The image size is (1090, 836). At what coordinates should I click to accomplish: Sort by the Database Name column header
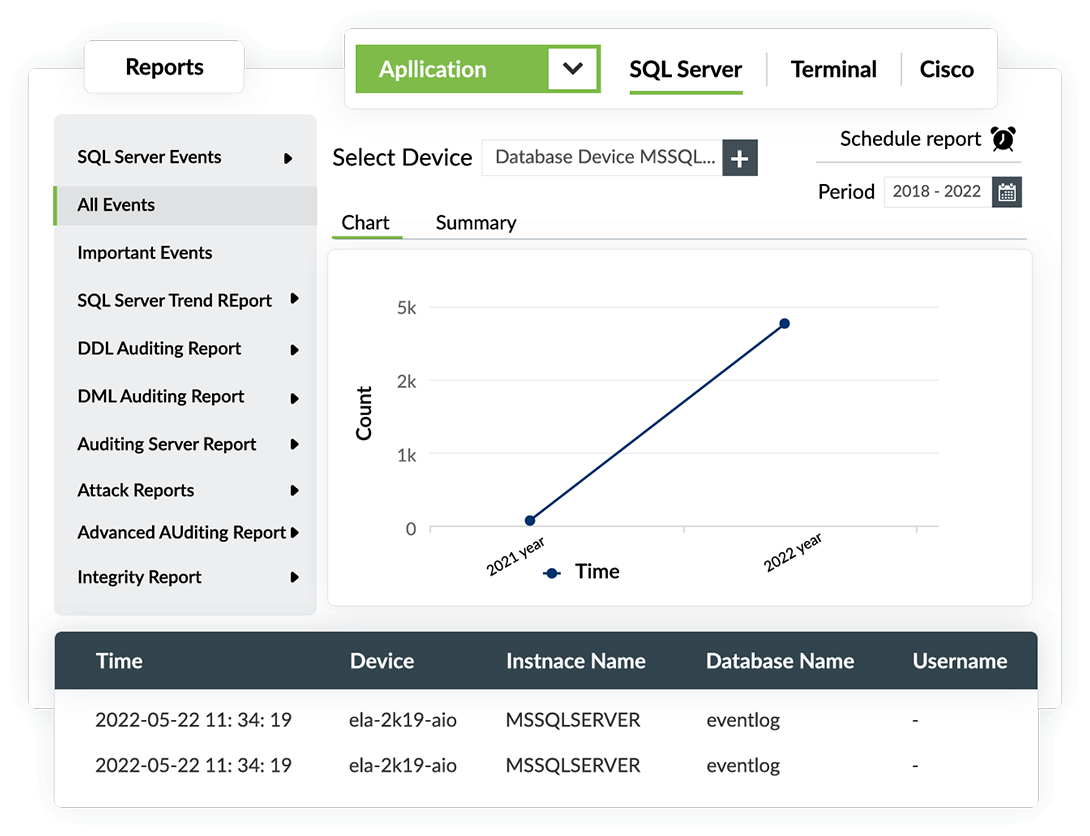779,661
